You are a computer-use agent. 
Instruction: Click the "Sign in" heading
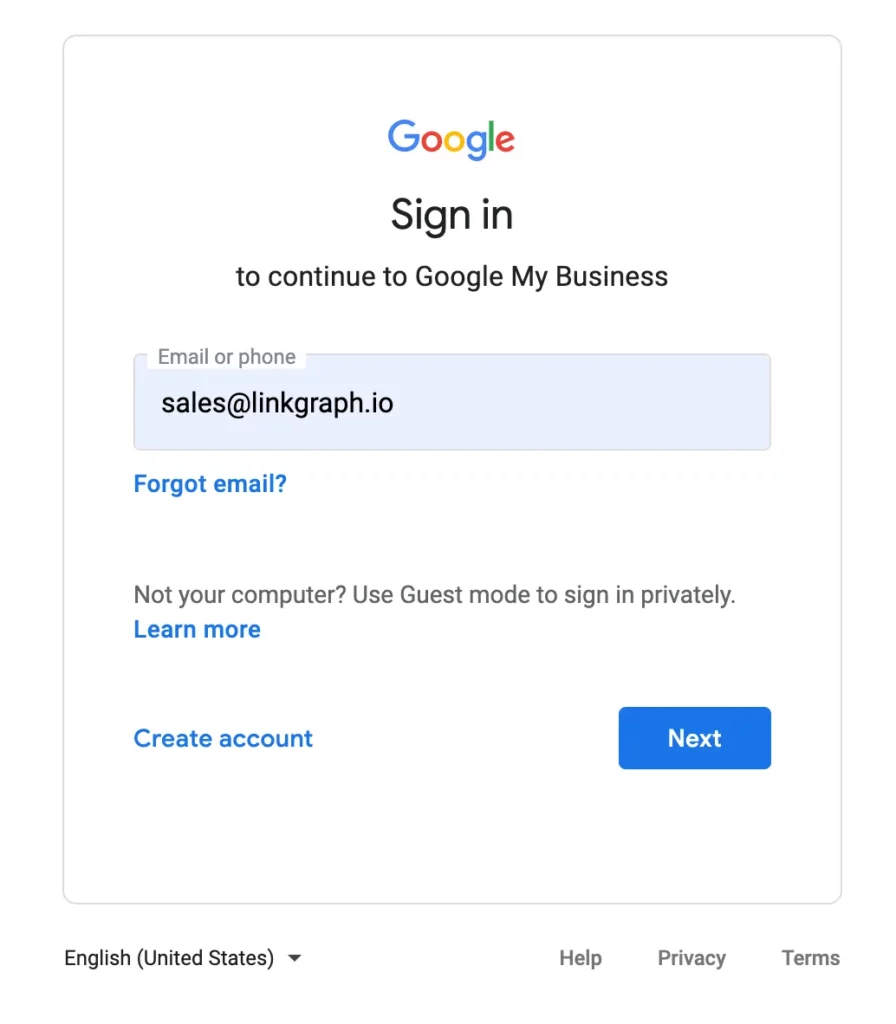pyautogui.click(x=451, y=215)
